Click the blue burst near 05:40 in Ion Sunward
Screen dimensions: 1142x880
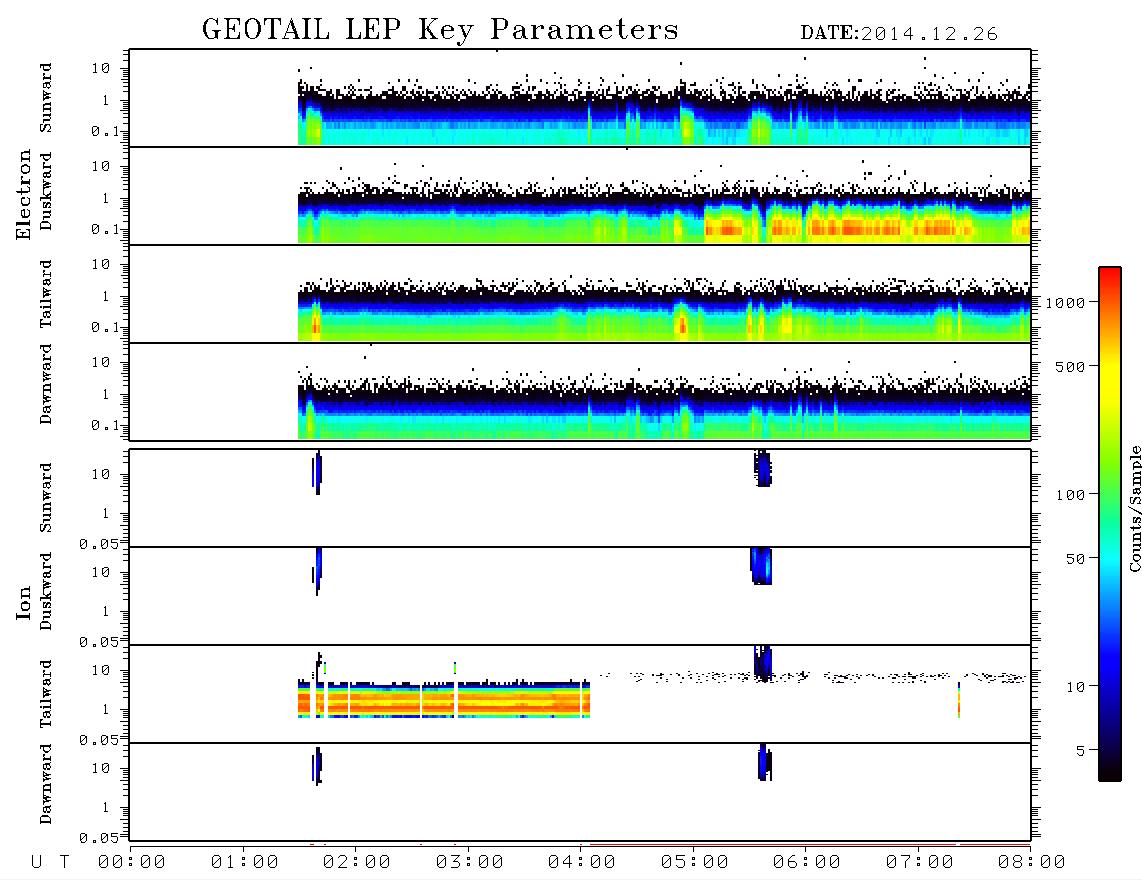[763, 468]
